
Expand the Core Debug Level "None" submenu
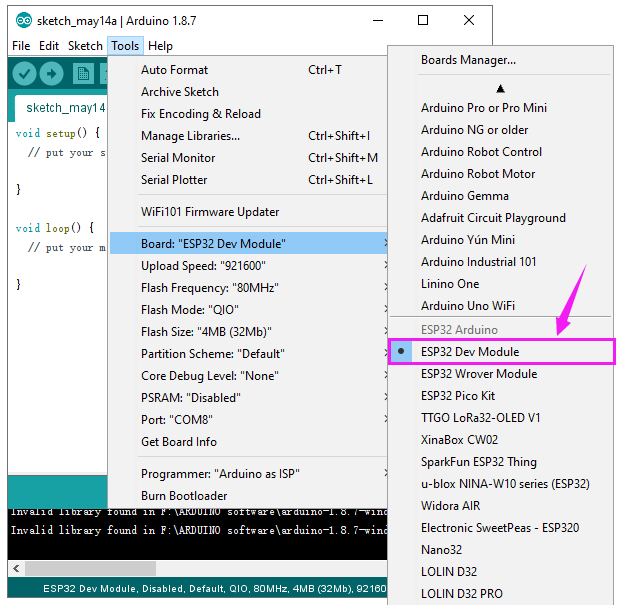pos(249,375)
